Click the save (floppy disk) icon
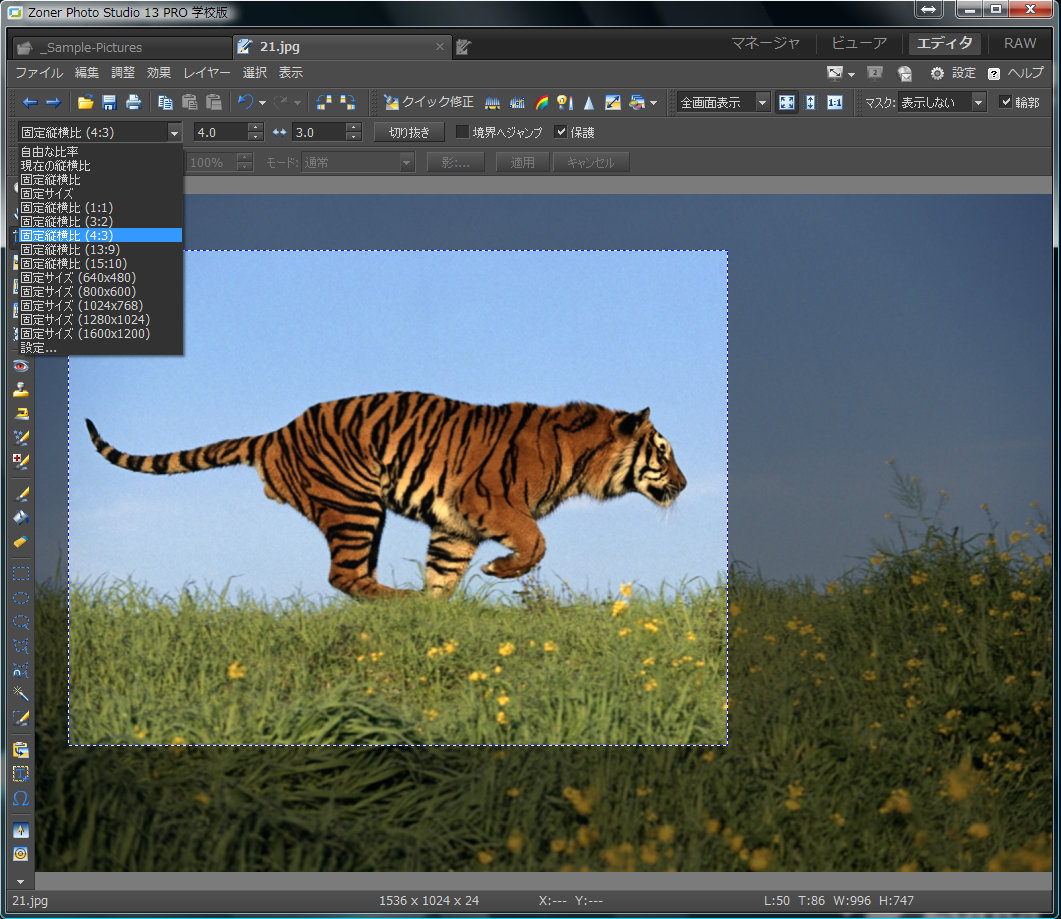1061x919 pixels. point(109,102)
